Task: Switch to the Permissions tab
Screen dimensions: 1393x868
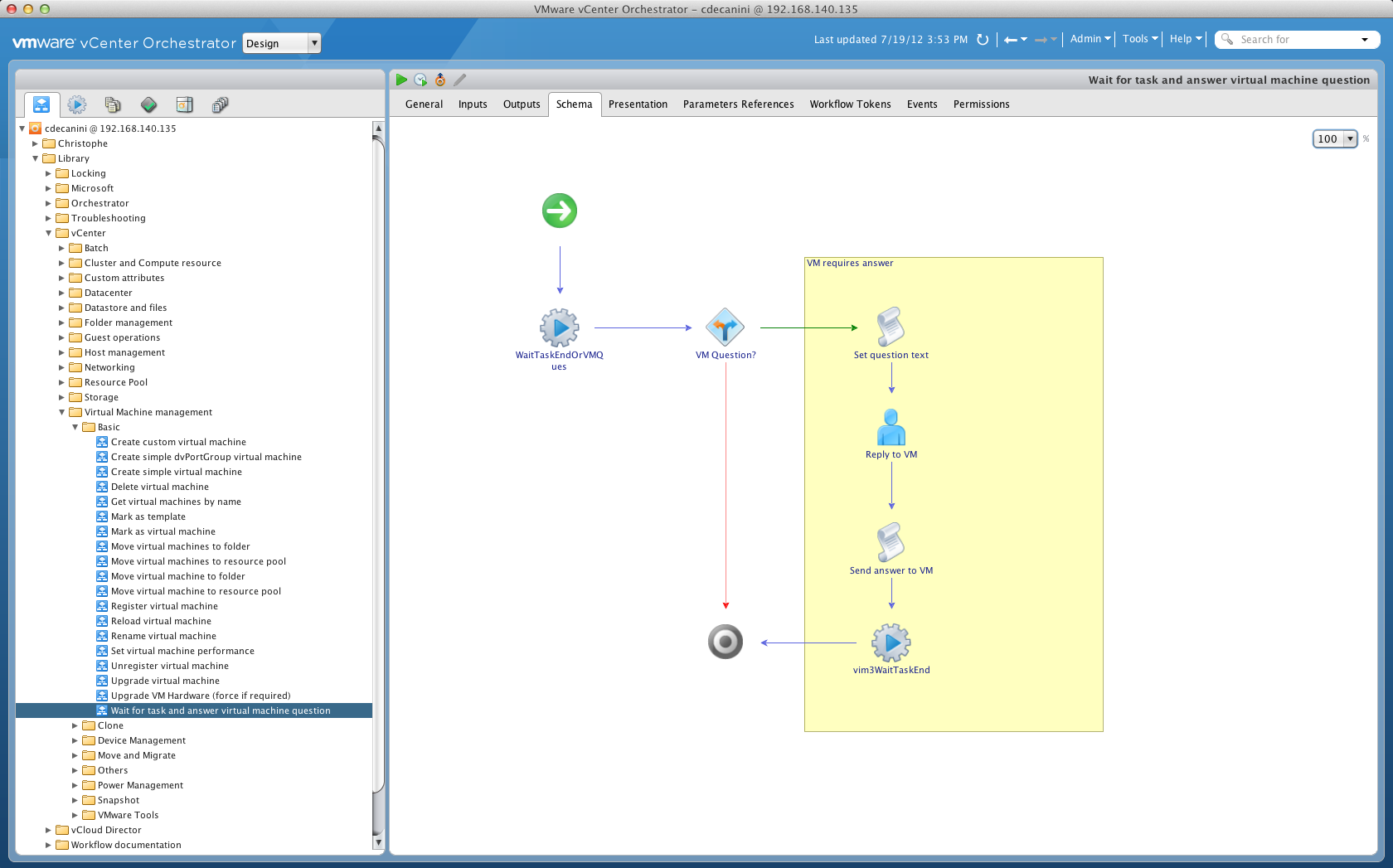Action: point(981,104)
